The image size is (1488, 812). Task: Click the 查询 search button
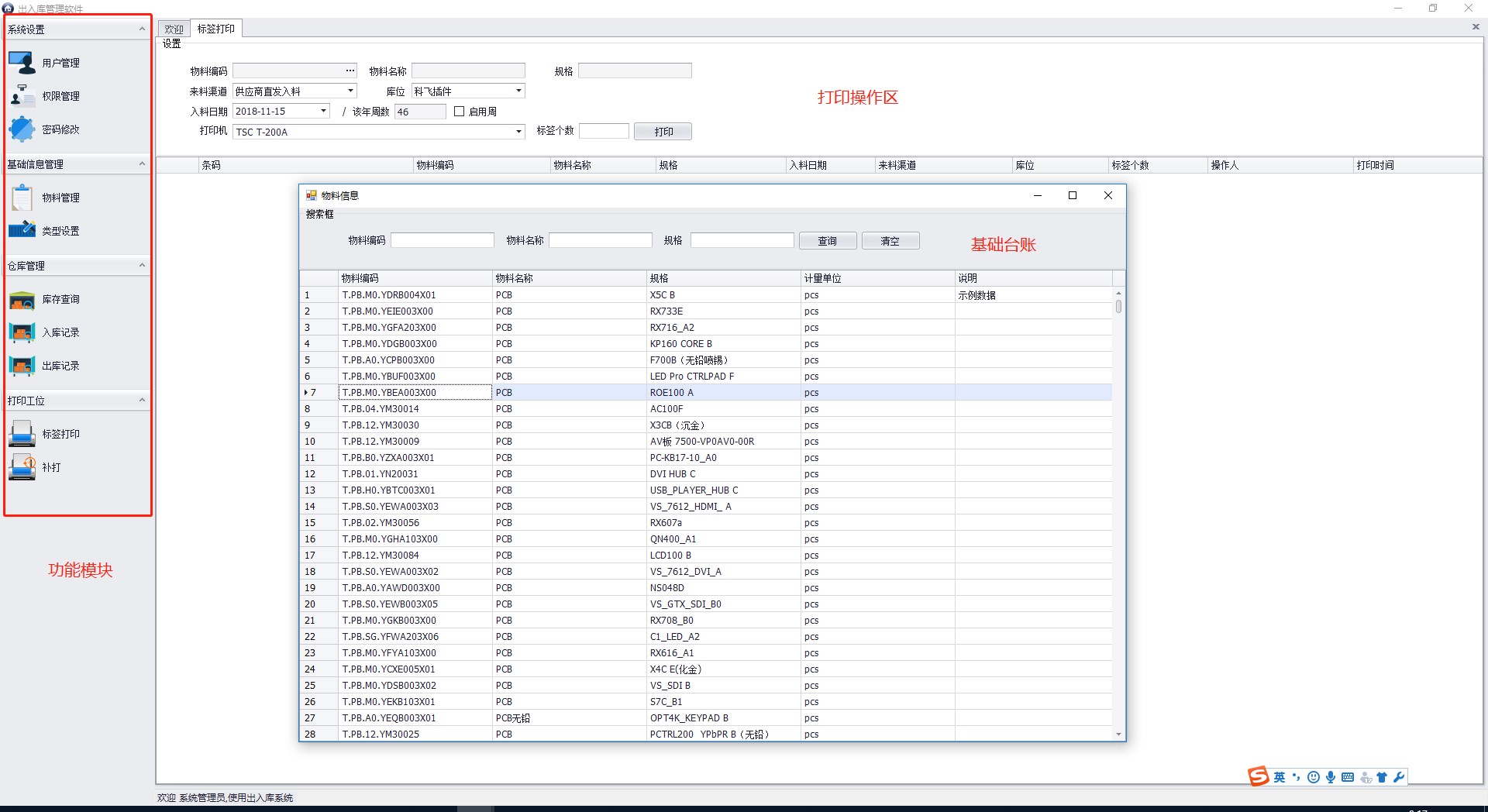(x=827, y=241)
